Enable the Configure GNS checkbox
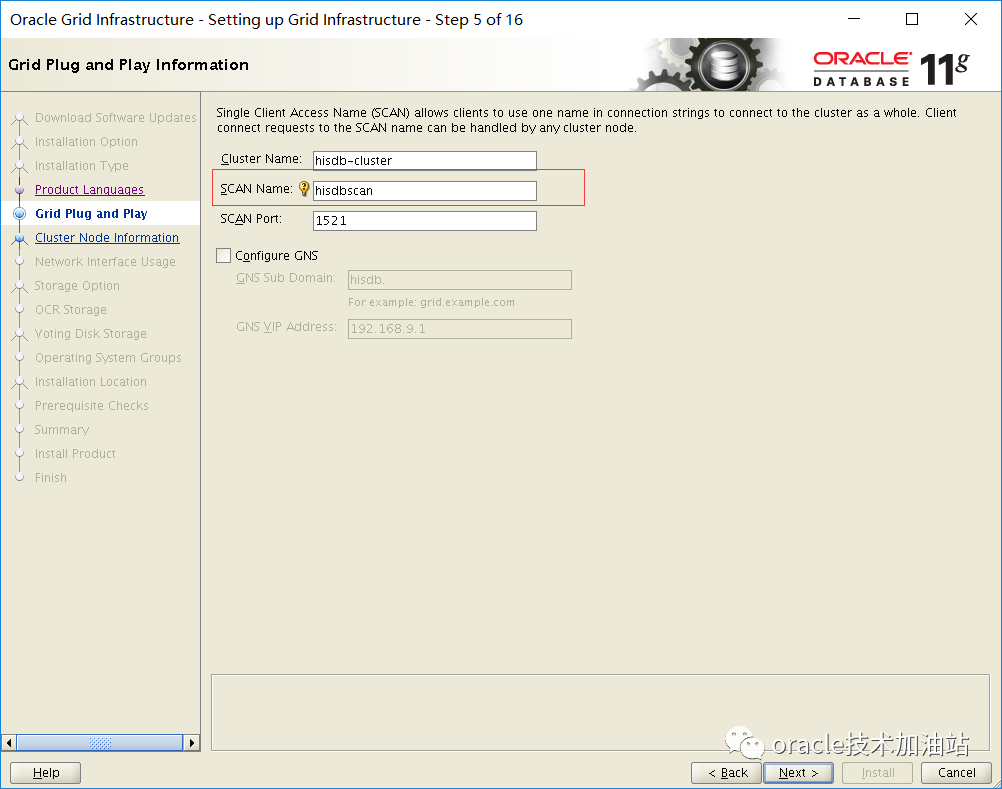 pyautogui.click(x=223, y=256)
